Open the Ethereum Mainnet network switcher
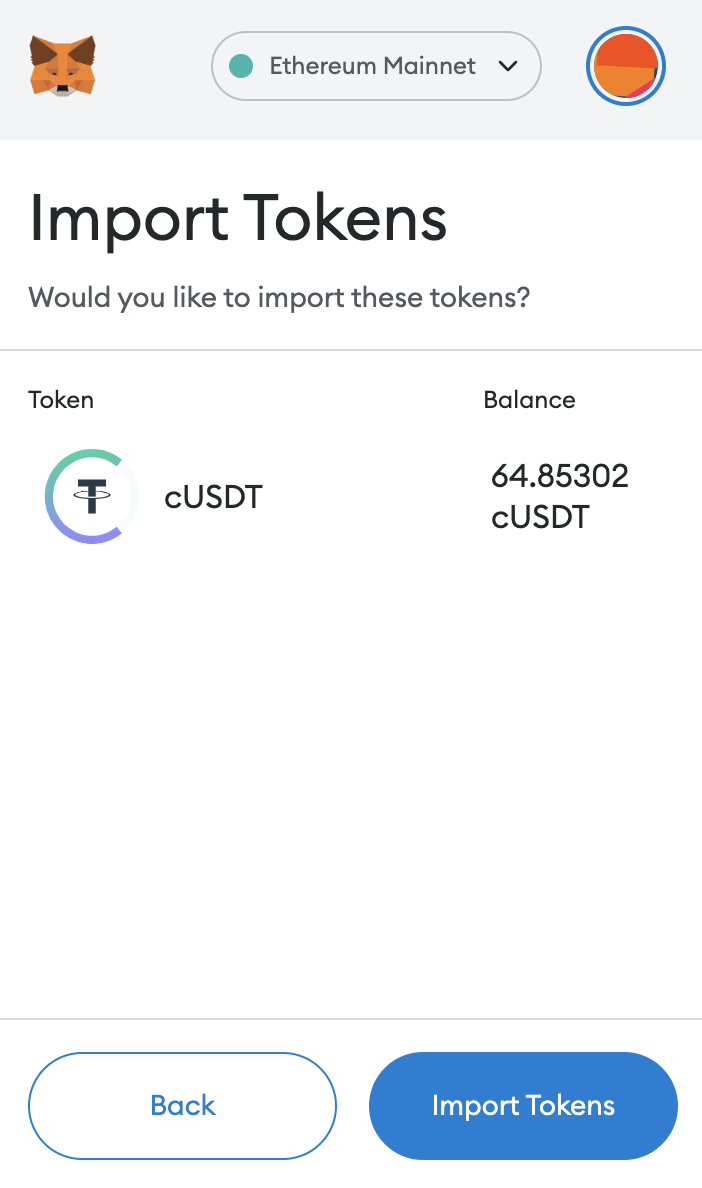702x1188 pixels. pyautogui.click(x=375, y=66)
